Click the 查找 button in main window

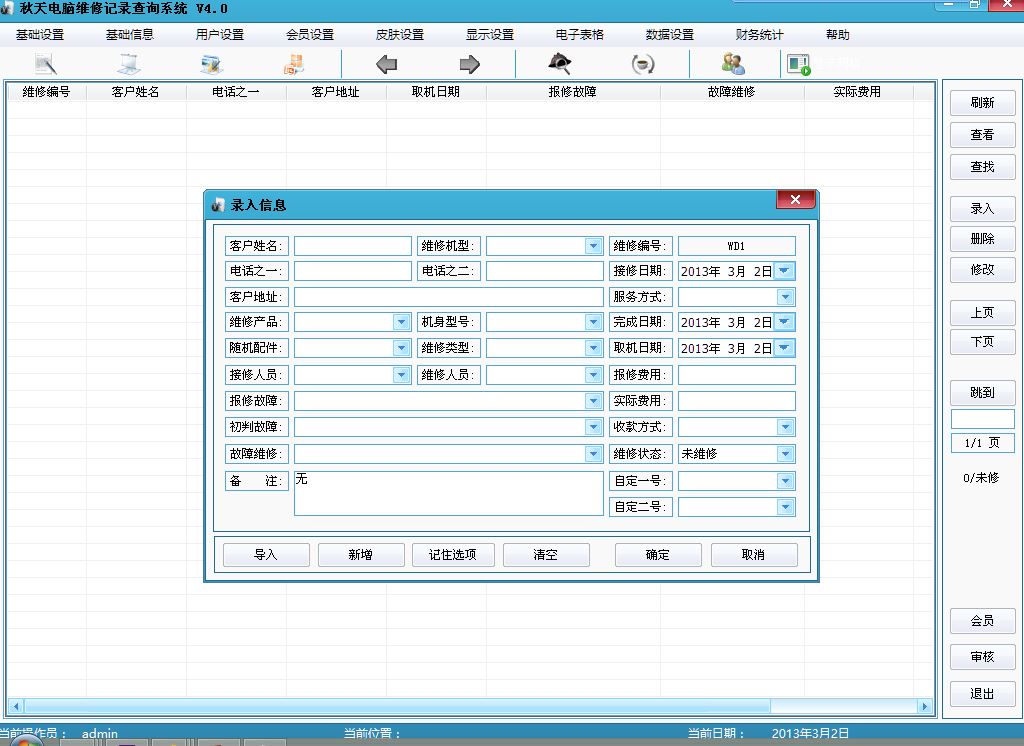point(982,167)
